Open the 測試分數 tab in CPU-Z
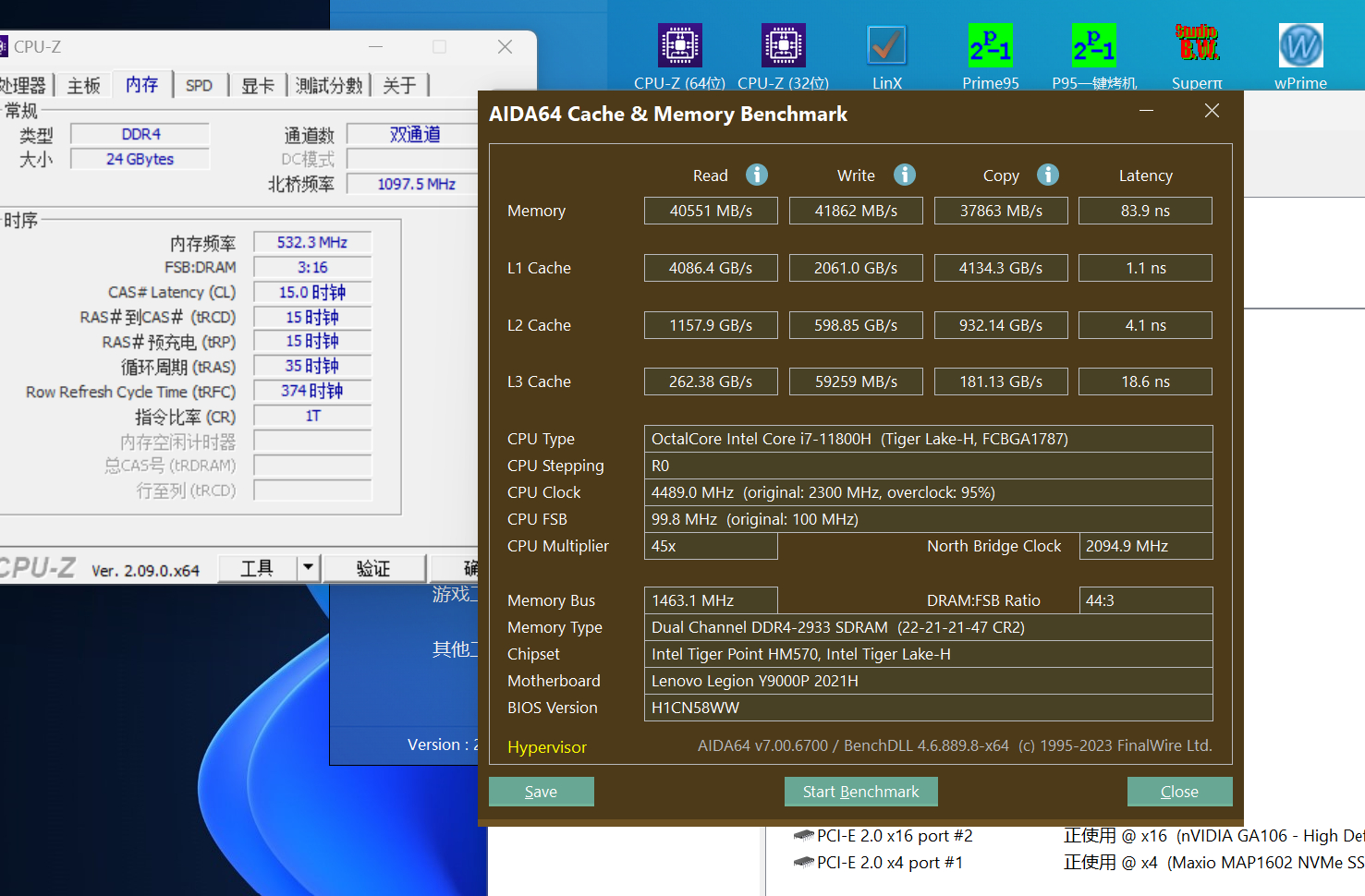 [x=329, y=86]
